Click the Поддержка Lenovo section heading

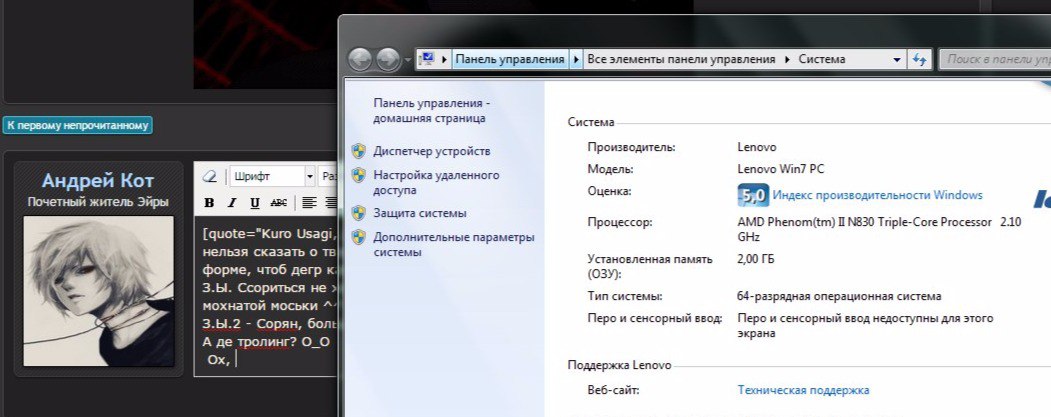tap(619, 365)
